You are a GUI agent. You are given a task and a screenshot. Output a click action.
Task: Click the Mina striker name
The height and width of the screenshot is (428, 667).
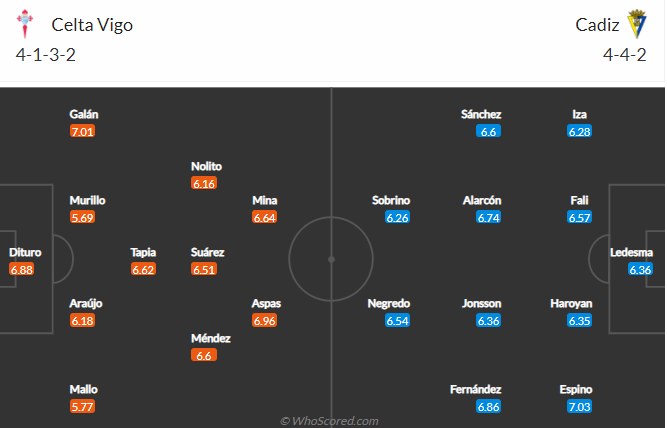[265, 200]
